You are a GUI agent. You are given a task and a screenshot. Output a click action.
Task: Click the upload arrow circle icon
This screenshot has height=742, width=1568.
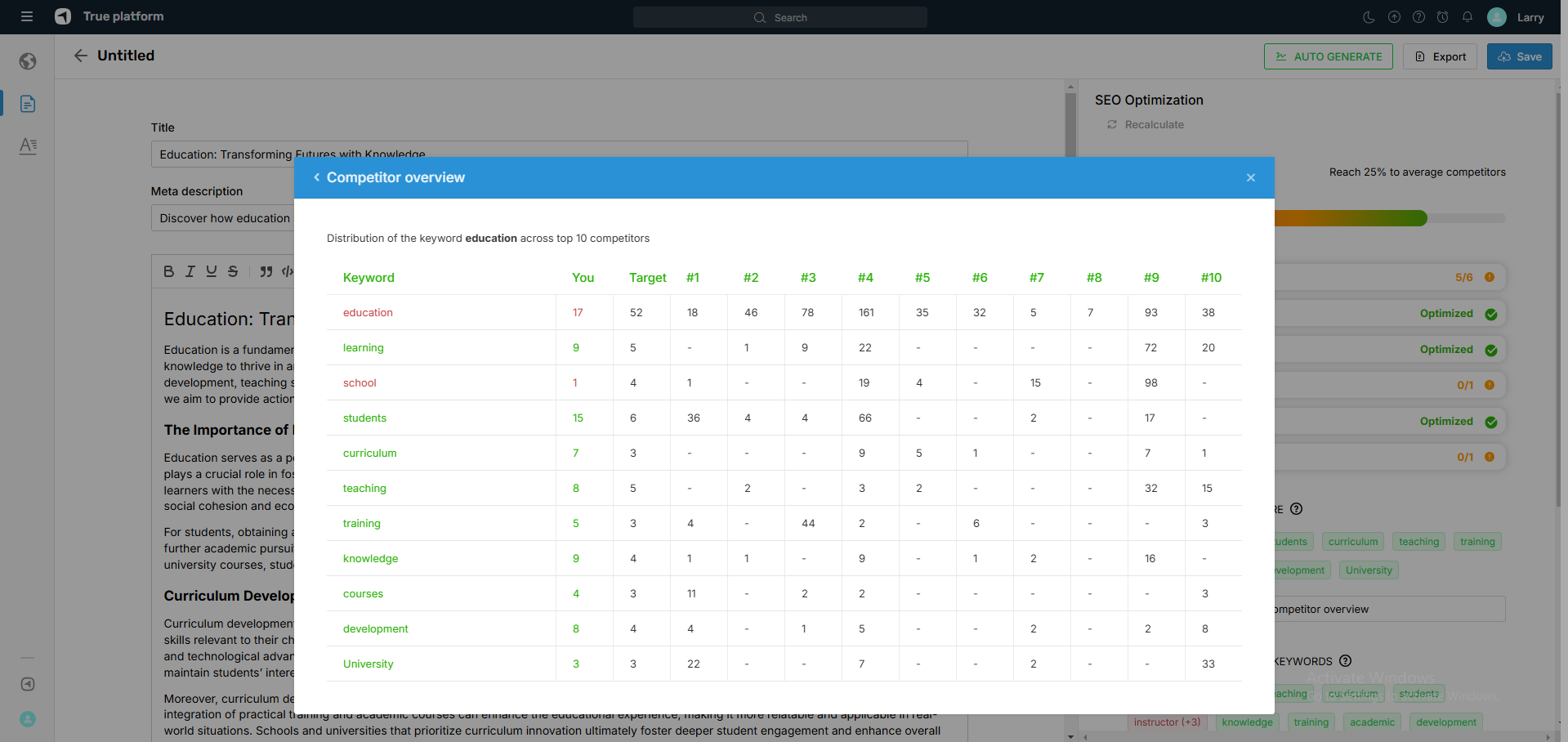click(x=1394, y=17)
